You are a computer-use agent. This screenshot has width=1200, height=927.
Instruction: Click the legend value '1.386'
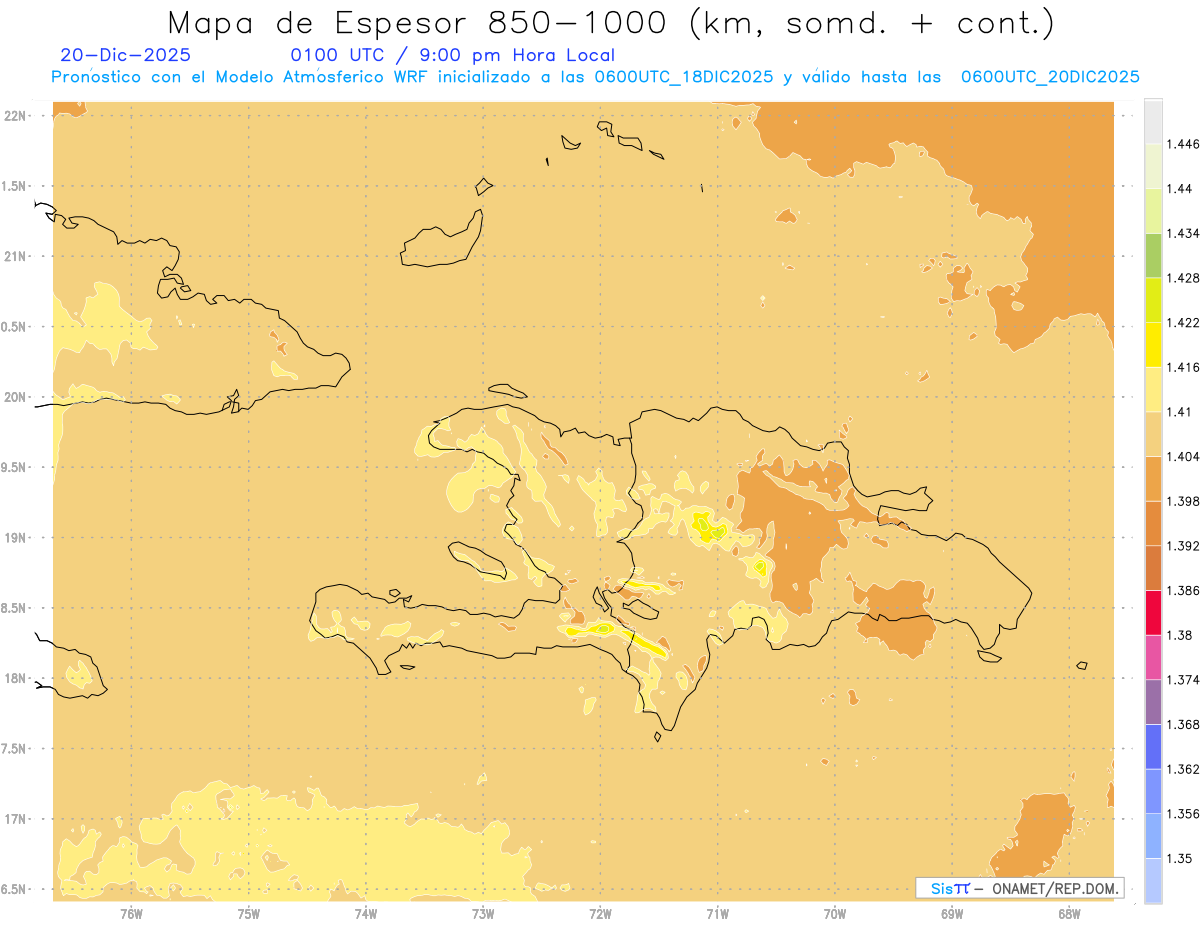[x=1183, y=591]
